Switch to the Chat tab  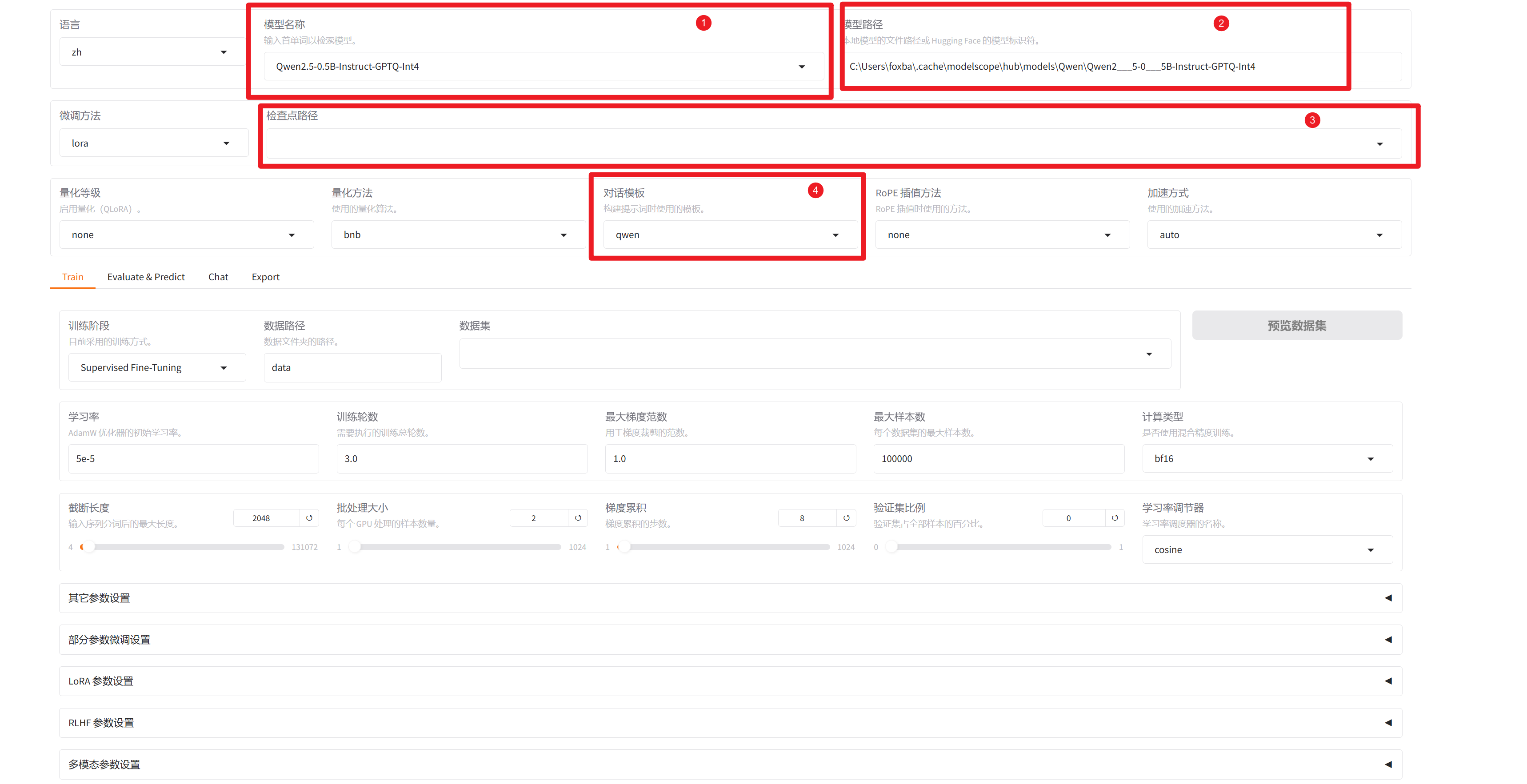pyautogui.click(x=218, y=277)
